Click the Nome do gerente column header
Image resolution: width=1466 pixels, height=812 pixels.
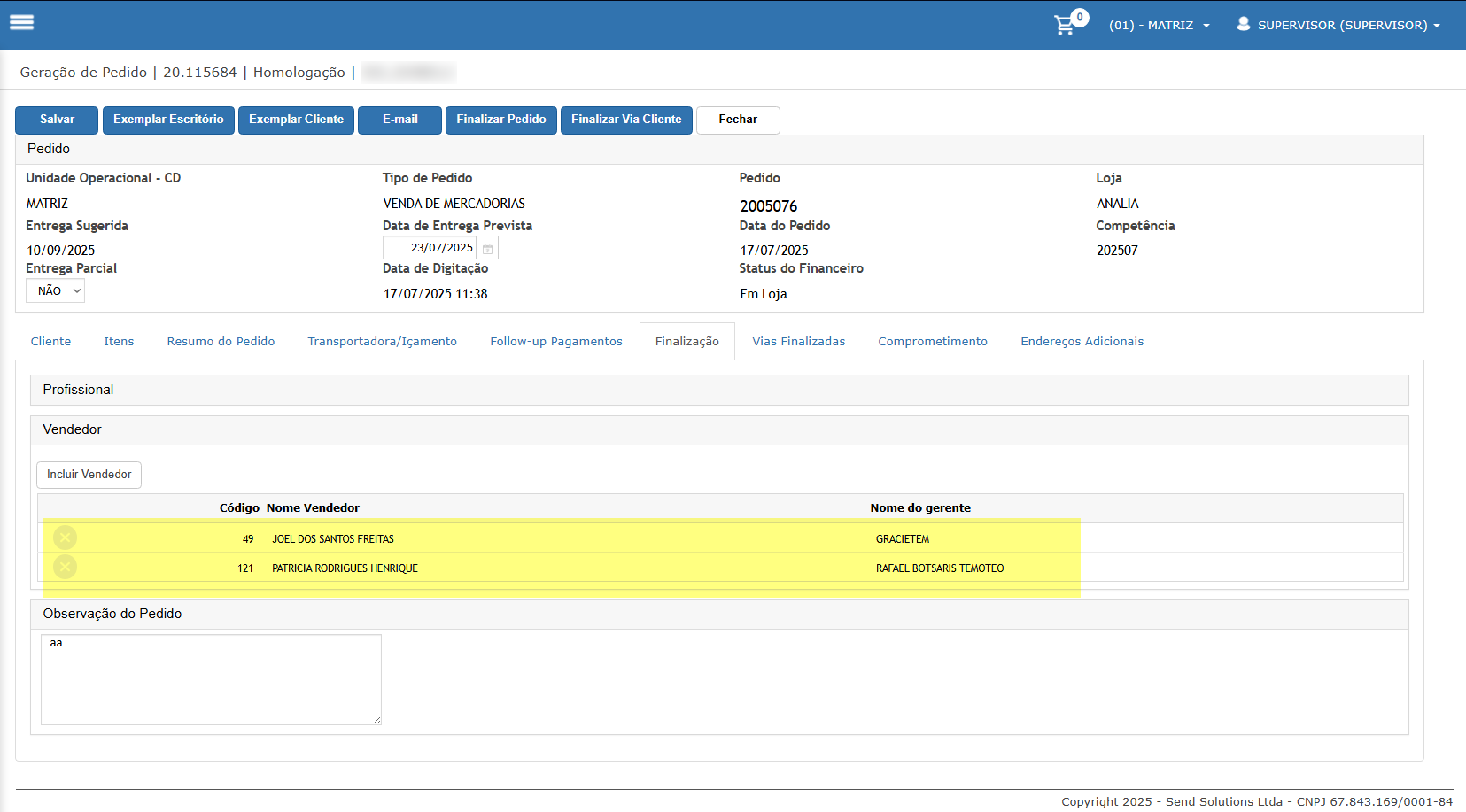click(x=920, y=507)
